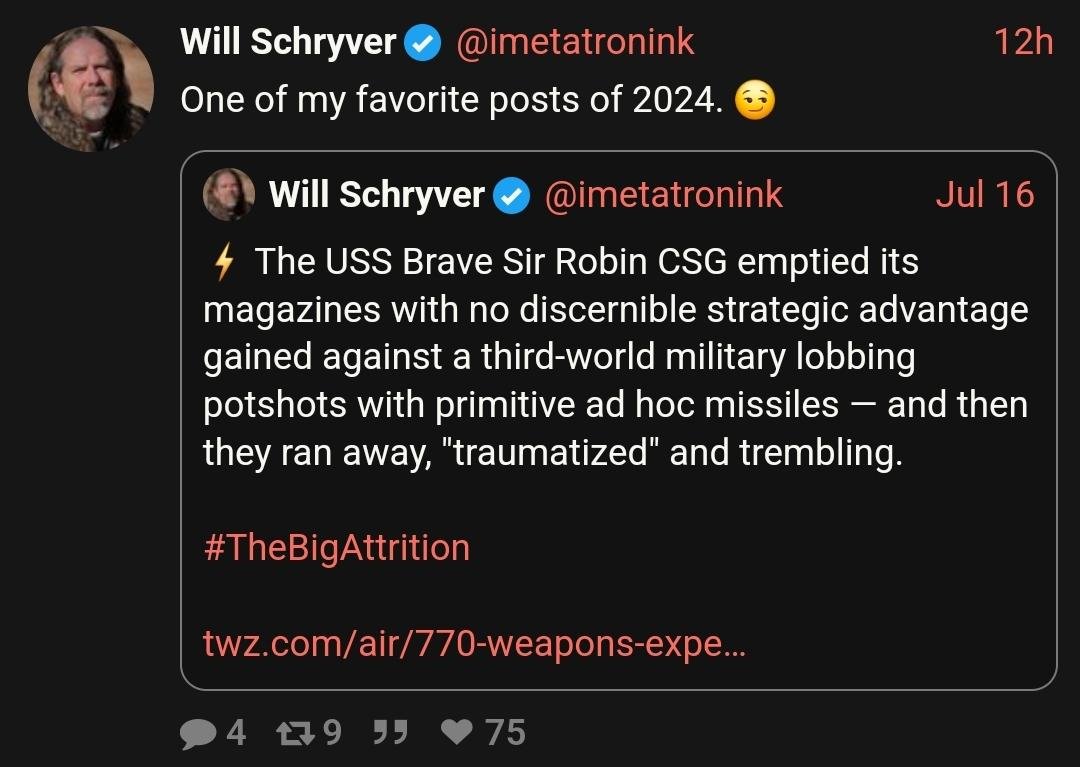Screen dimensions: 1080x767
Task: Like the post with the heart icon
Action: coord(458,734)
